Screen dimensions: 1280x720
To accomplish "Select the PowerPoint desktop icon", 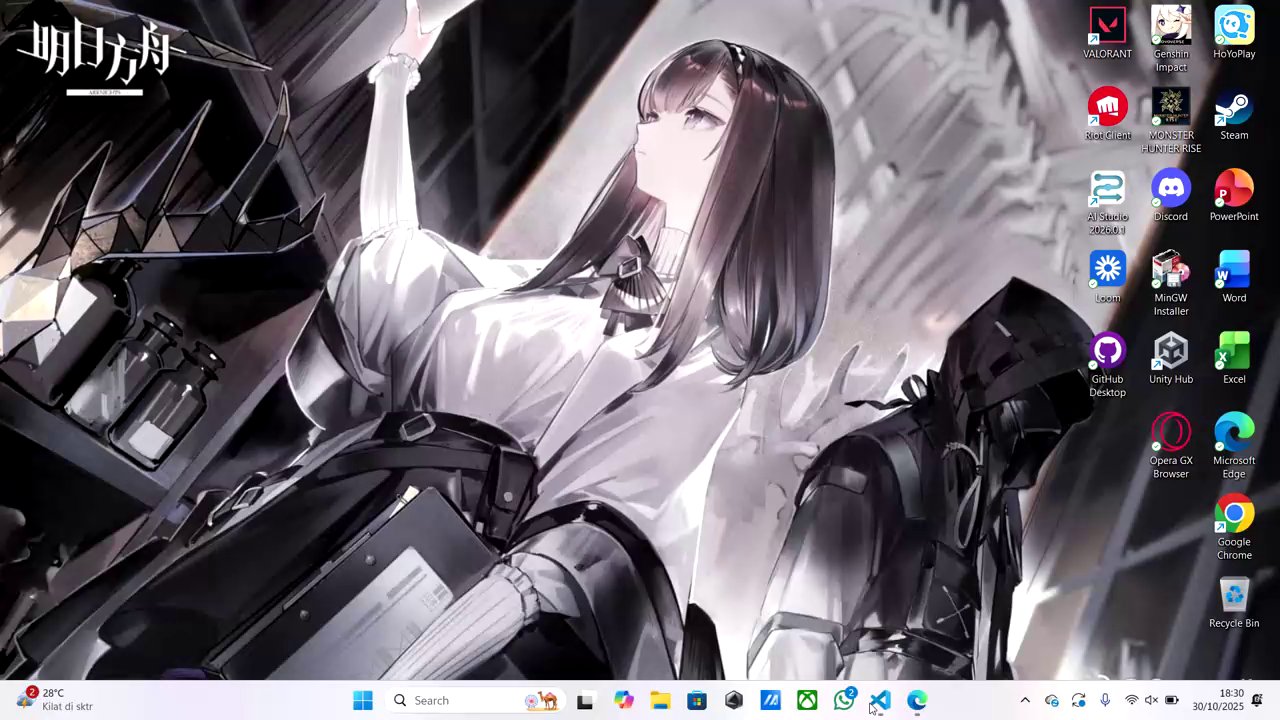I will coord(1234,196).
